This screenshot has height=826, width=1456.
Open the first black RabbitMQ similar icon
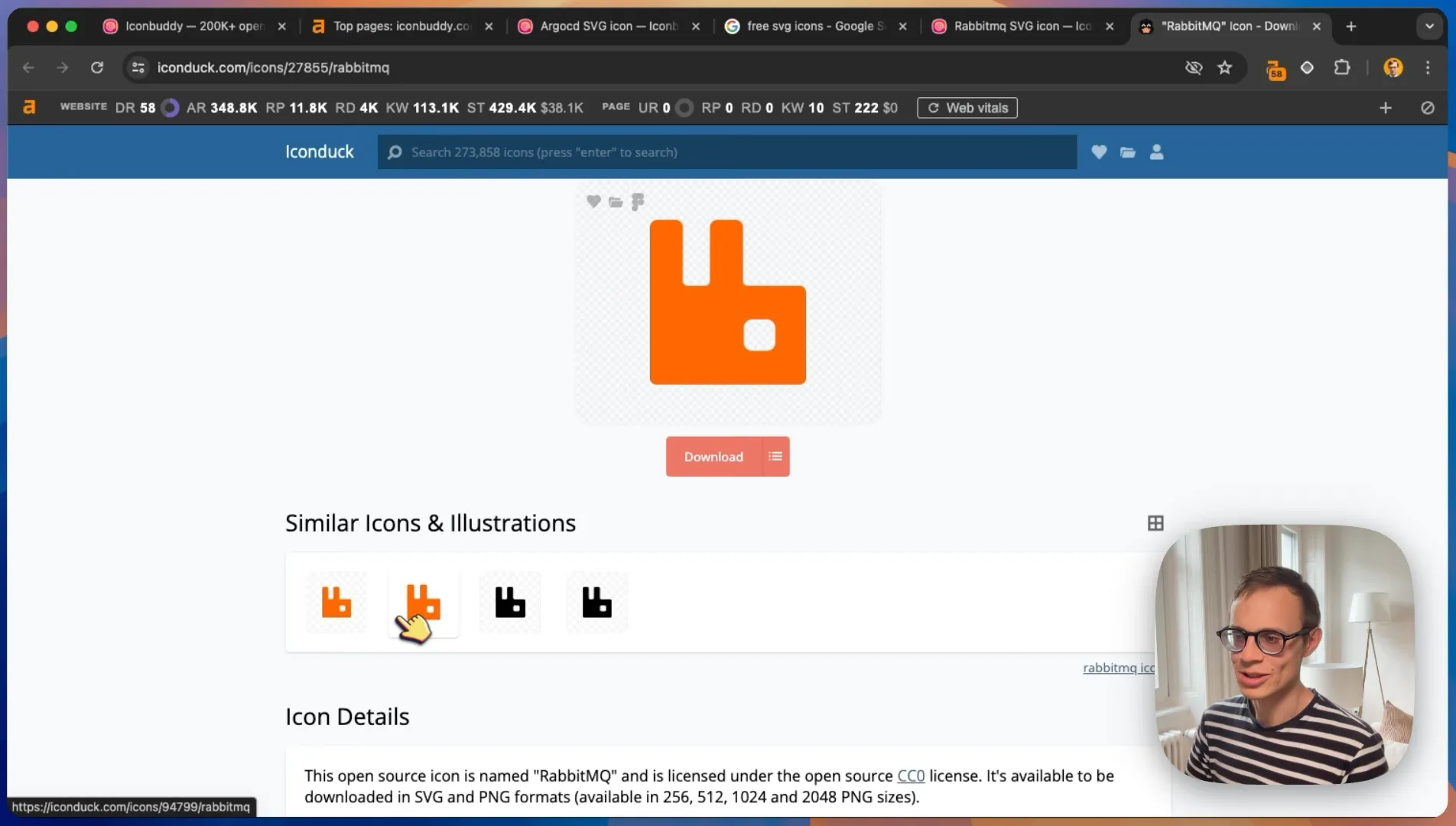510,603
